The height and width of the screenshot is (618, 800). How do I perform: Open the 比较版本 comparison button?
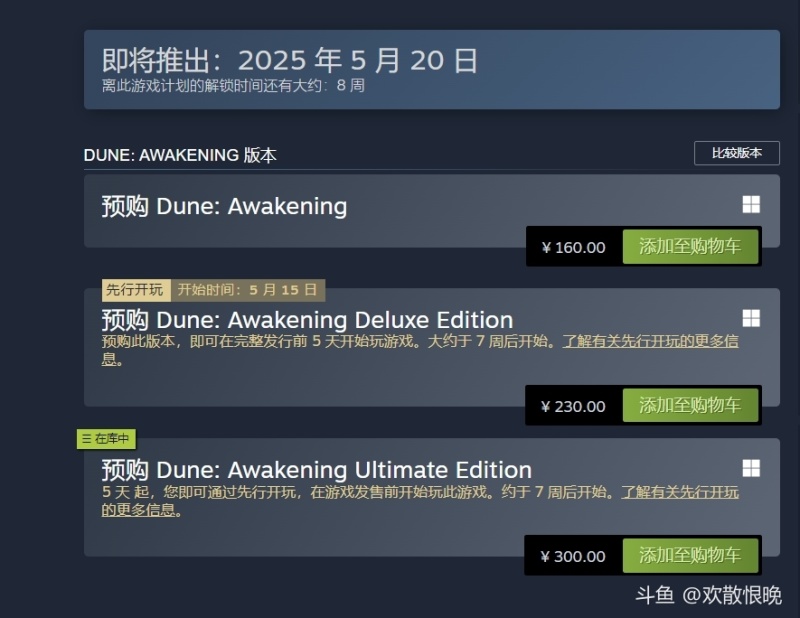coord(736,153)
